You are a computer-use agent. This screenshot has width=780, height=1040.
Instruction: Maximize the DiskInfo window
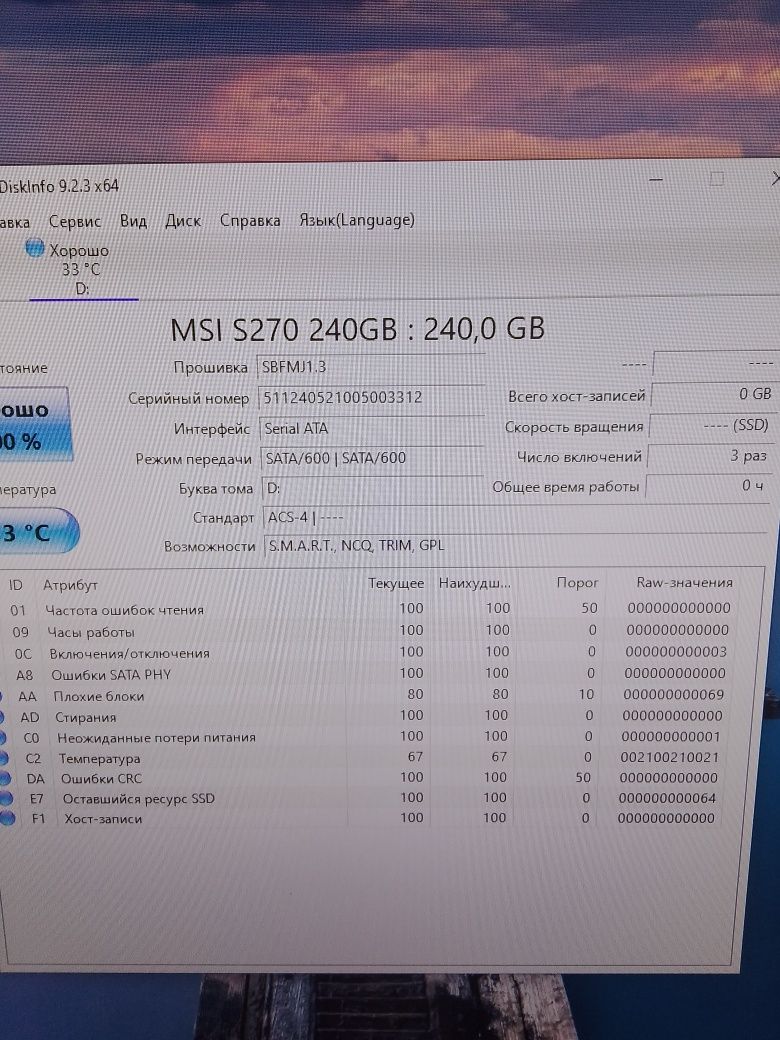coord(716,178)
